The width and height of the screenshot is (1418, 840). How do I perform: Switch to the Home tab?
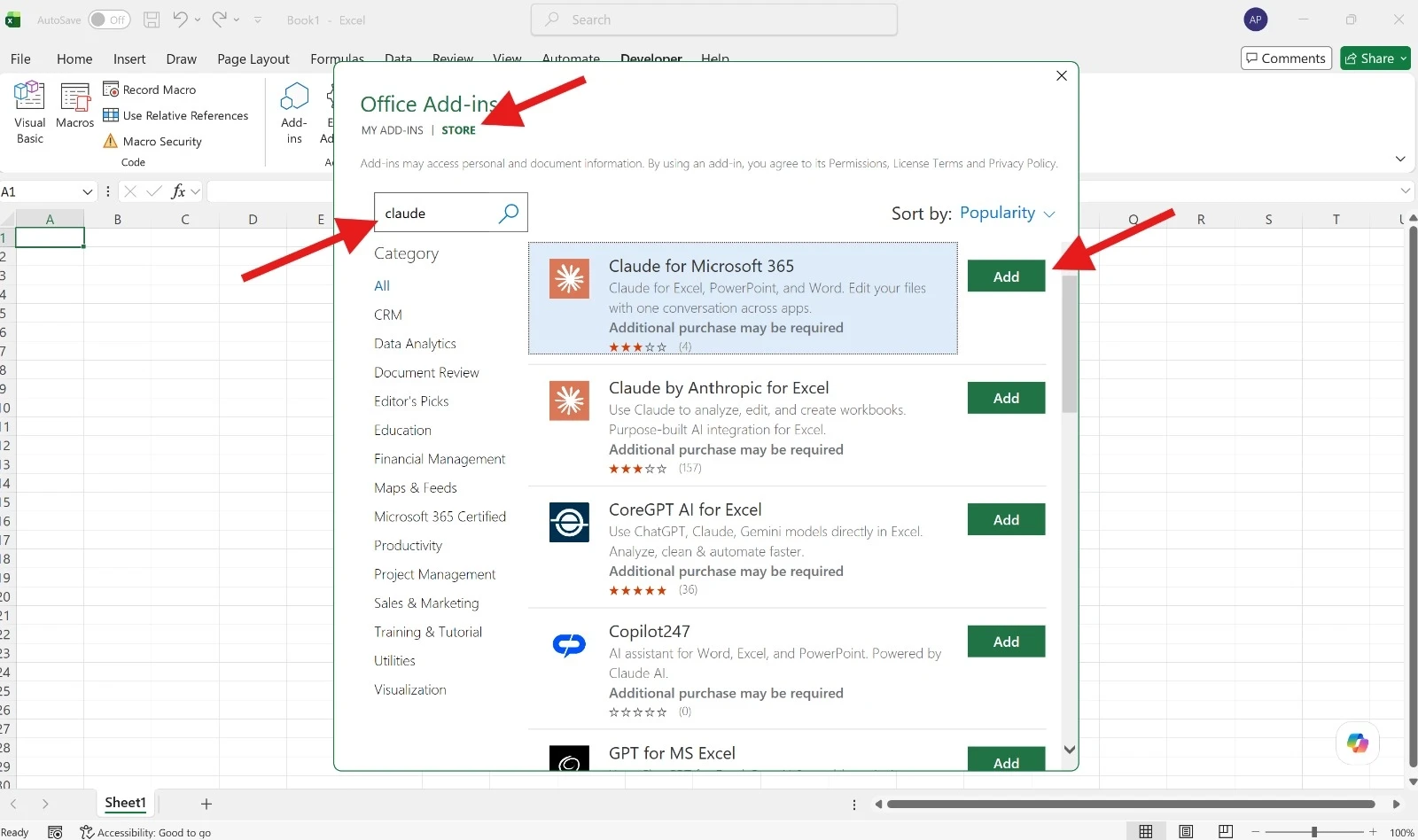(74, 58)
